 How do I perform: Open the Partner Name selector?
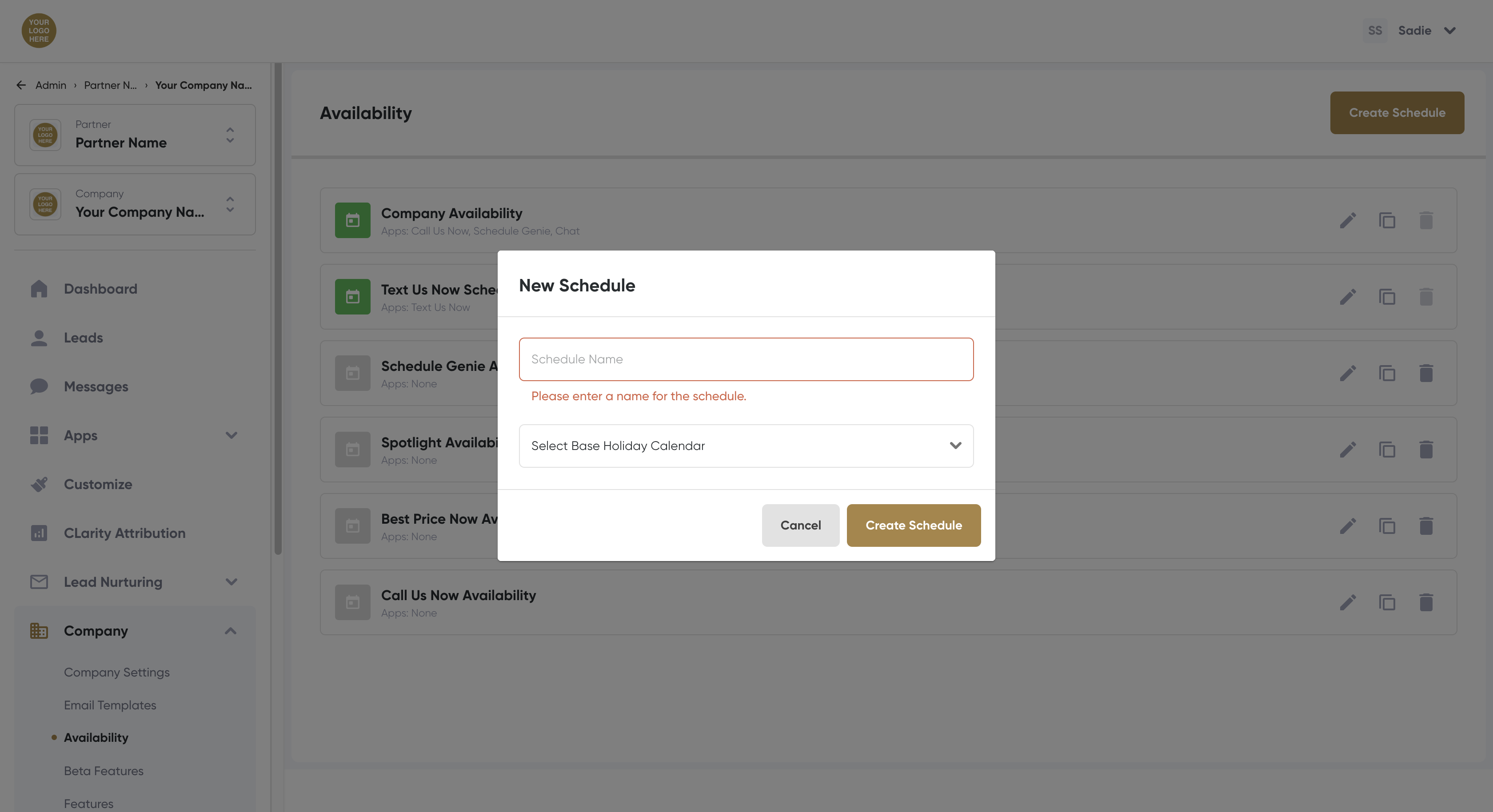[x=135, y=135]
